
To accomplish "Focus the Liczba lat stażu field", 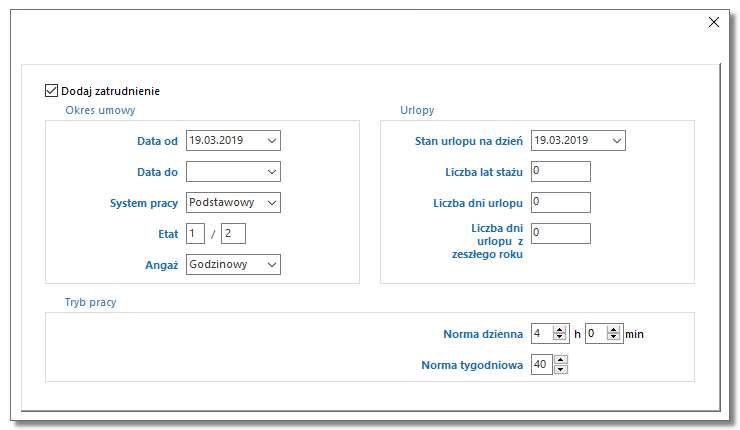I will pyautogui.click(x=561, y=171).
